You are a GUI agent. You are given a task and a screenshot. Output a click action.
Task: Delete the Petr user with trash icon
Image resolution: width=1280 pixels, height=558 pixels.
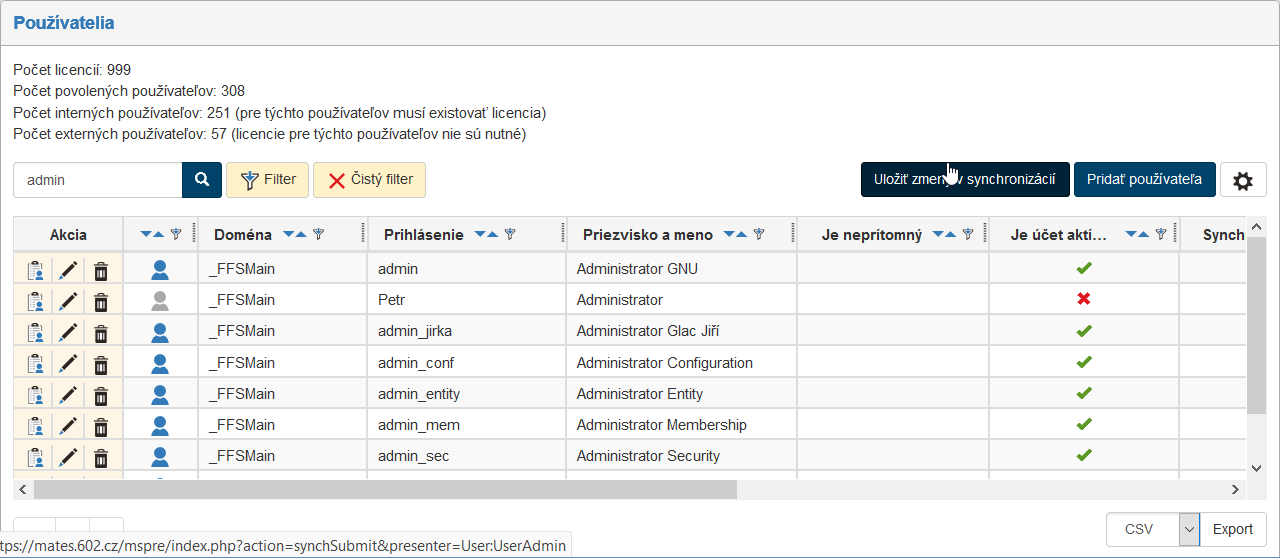point(101,300)
